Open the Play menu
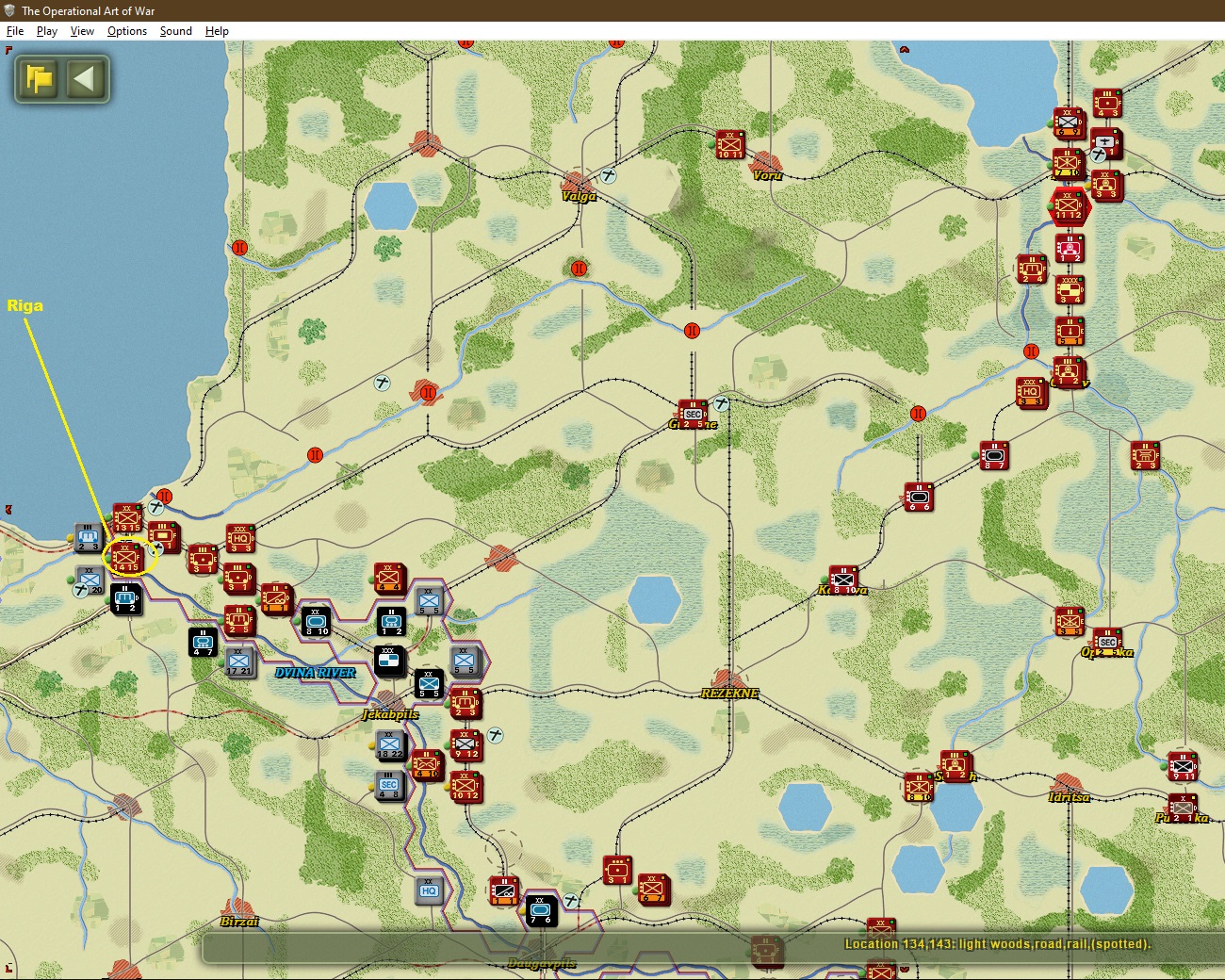The image size is (1225, 980). click(x=46, y=31)
